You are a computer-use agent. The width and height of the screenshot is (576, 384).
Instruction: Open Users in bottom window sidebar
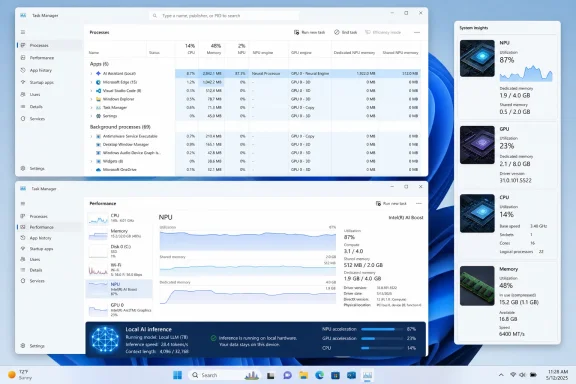click(49, 259)
